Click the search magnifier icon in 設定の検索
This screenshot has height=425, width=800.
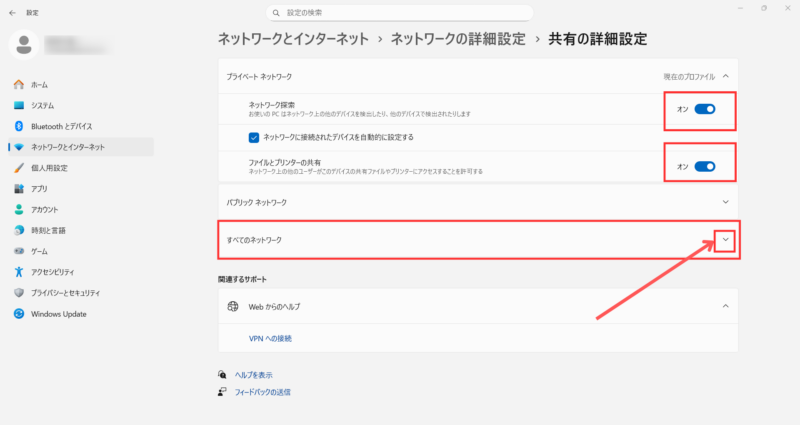pos(276,12)
